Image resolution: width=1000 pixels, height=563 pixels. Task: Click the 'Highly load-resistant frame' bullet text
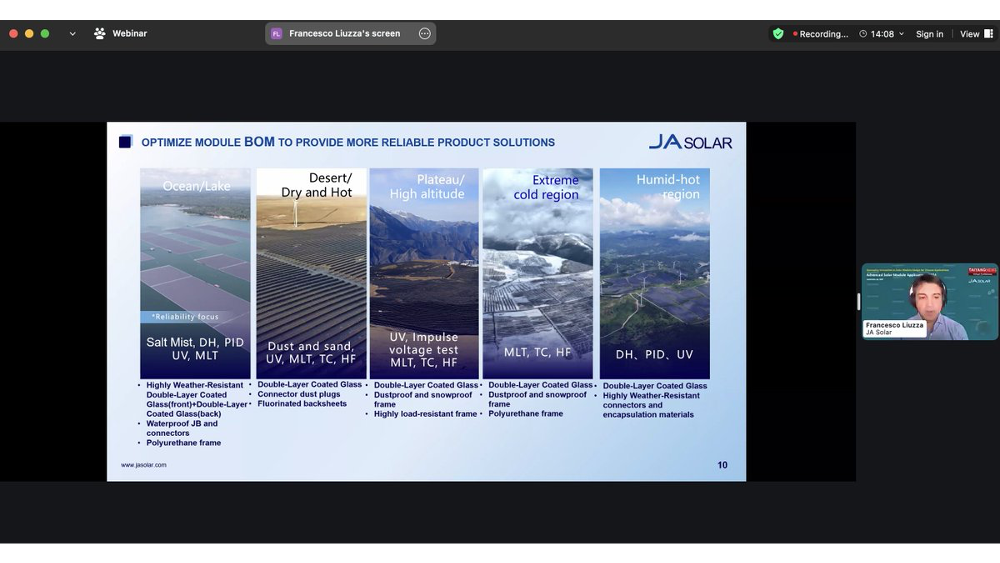click(x=425, y=414)
